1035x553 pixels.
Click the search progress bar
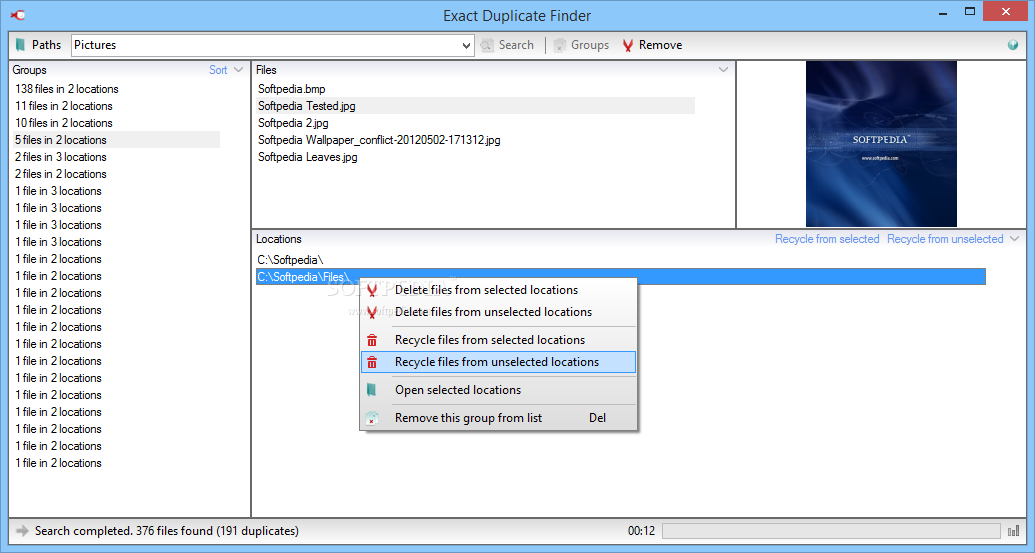832,531
